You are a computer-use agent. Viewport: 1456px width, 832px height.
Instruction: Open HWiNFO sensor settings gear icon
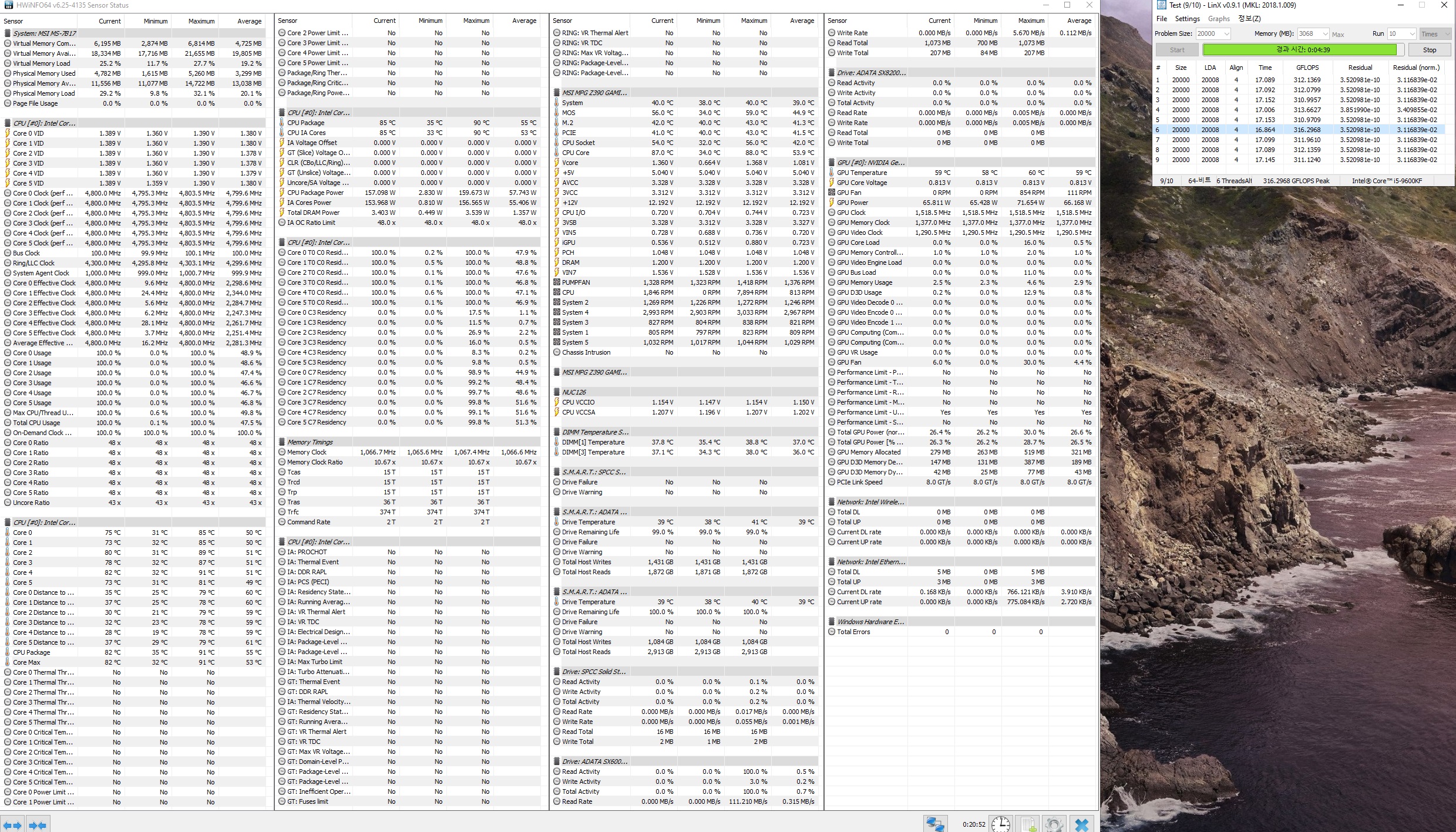point(1054,824)
